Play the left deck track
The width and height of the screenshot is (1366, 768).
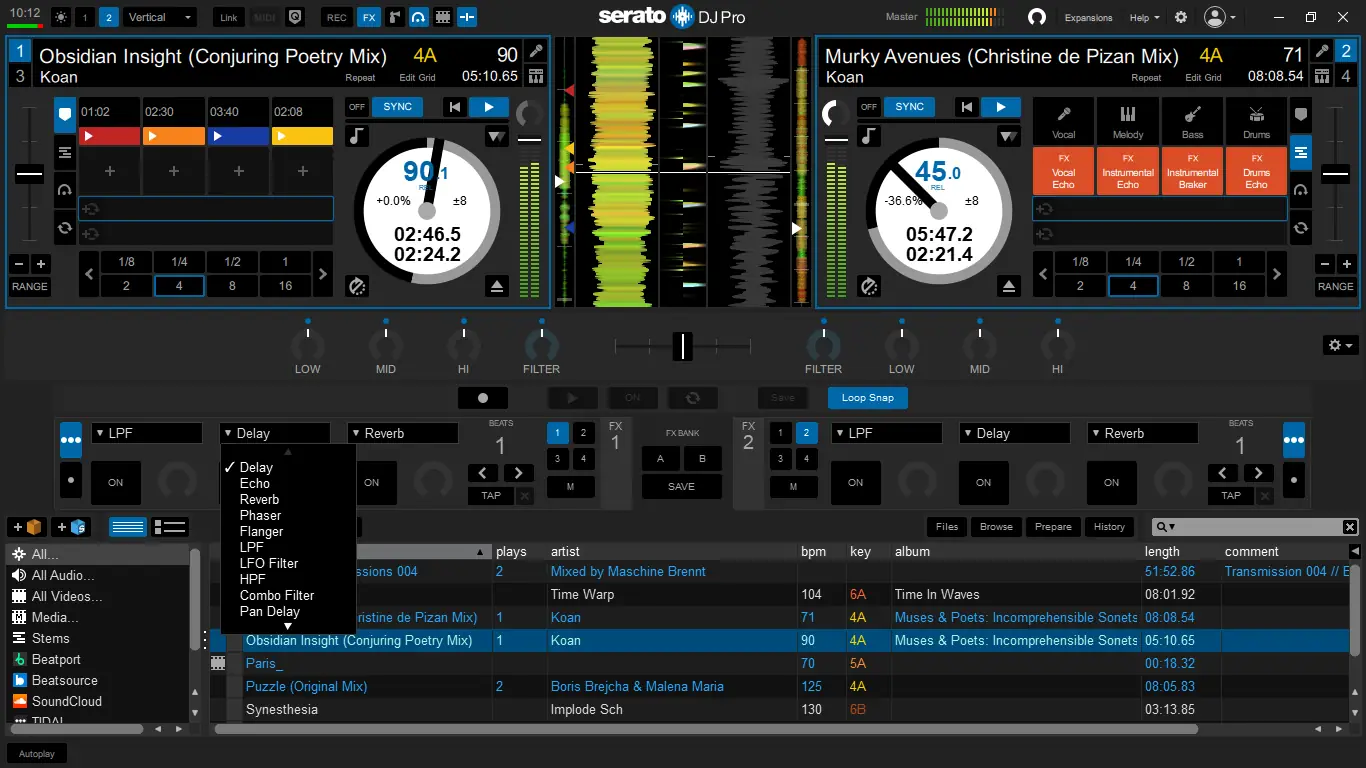point(488,107)
